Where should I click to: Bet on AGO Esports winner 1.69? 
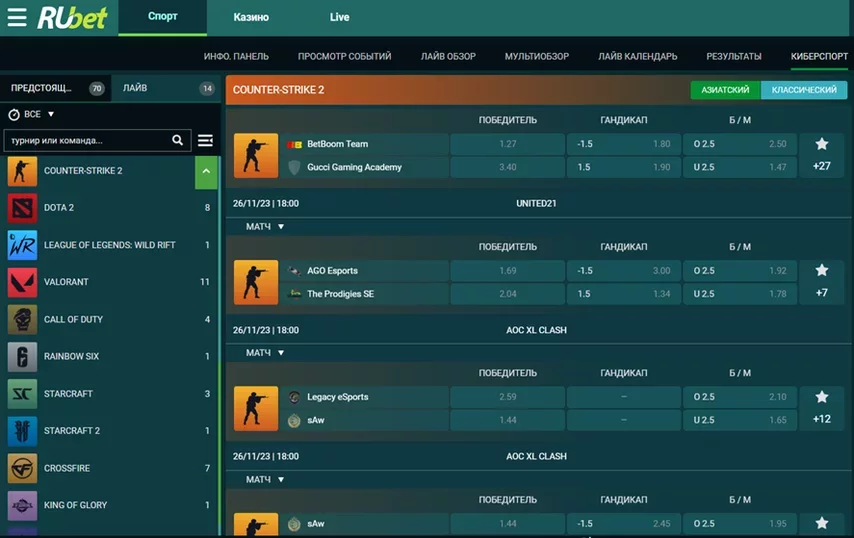pyautogui.click(x=507, y=271)
